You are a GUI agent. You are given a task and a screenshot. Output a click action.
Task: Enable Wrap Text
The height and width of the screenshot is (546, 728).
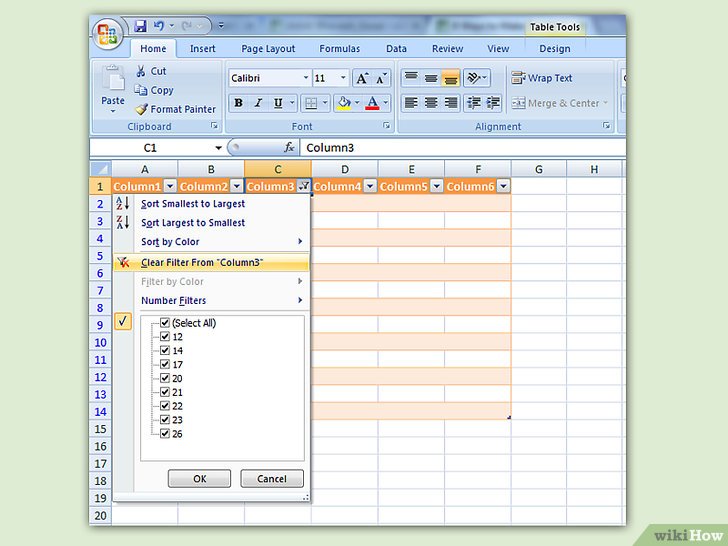pos(542,78)
